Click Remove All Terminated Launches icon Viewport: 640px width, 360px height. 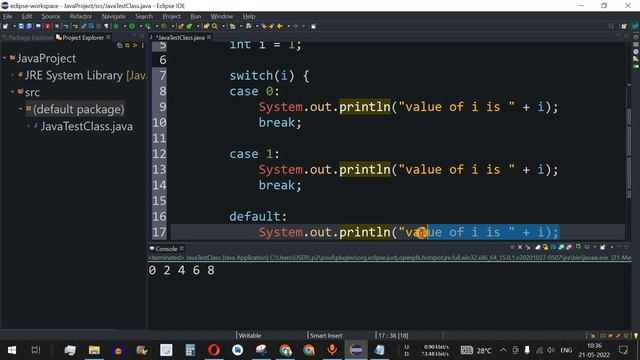pos(528,247)
